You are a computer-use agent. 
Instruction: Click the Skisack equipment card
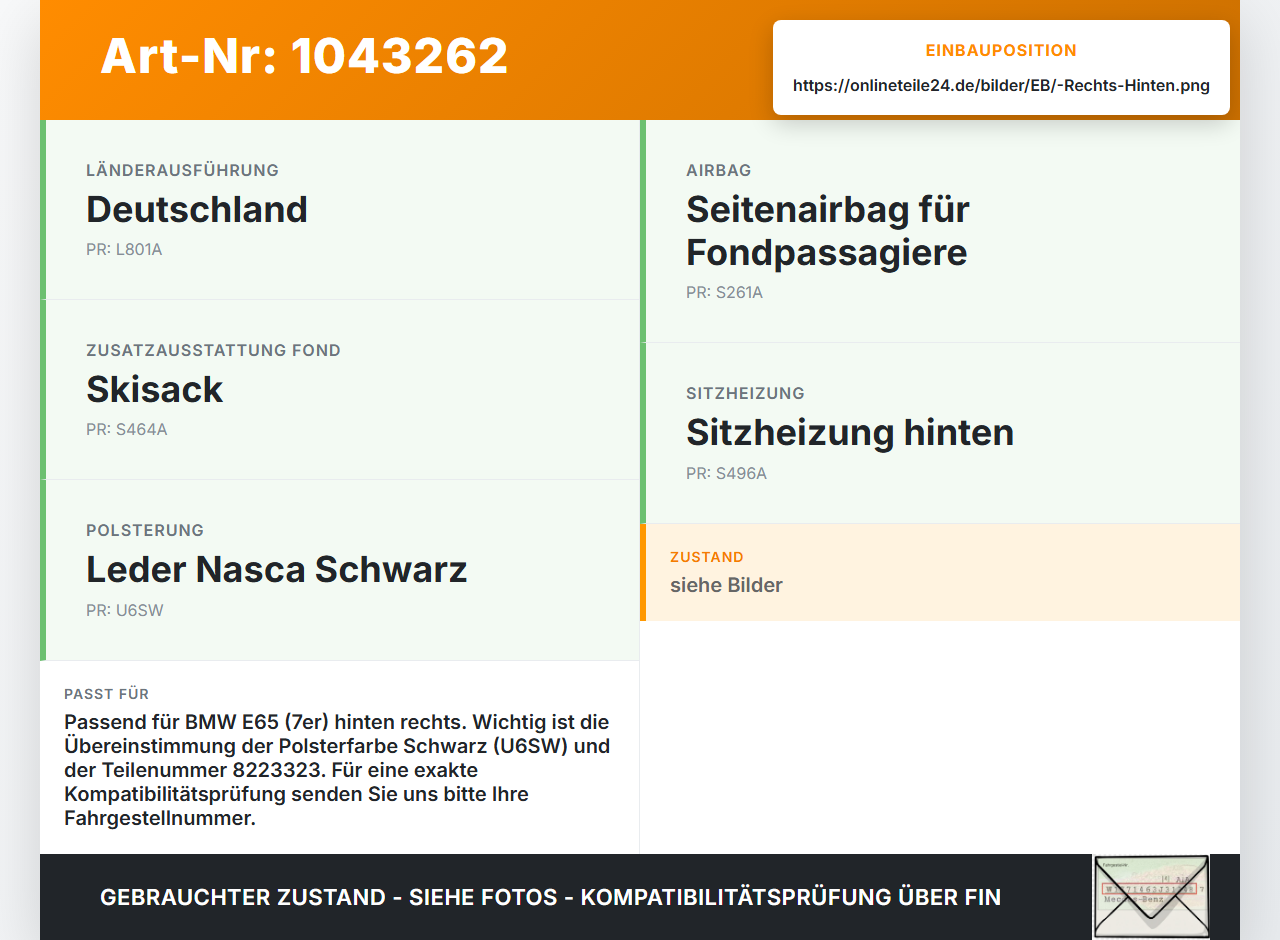click(340, 390)
